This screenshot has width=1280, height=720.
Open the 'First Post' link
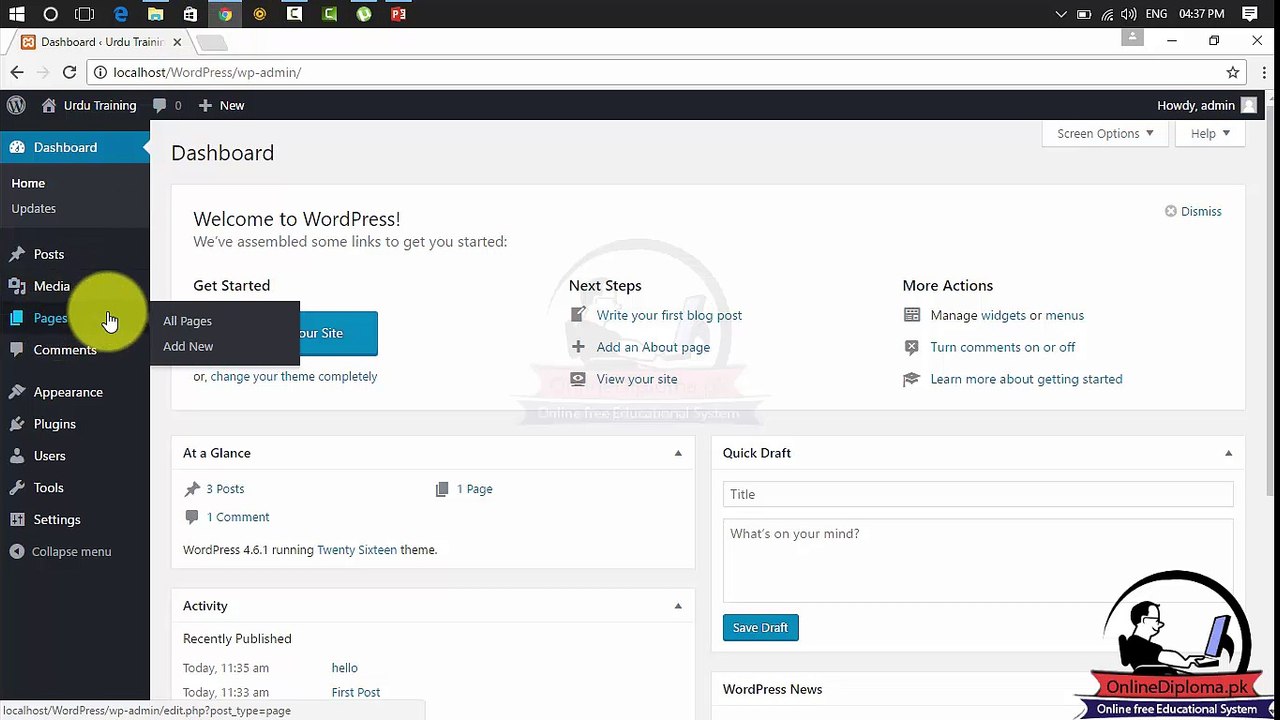click(355, 692)
